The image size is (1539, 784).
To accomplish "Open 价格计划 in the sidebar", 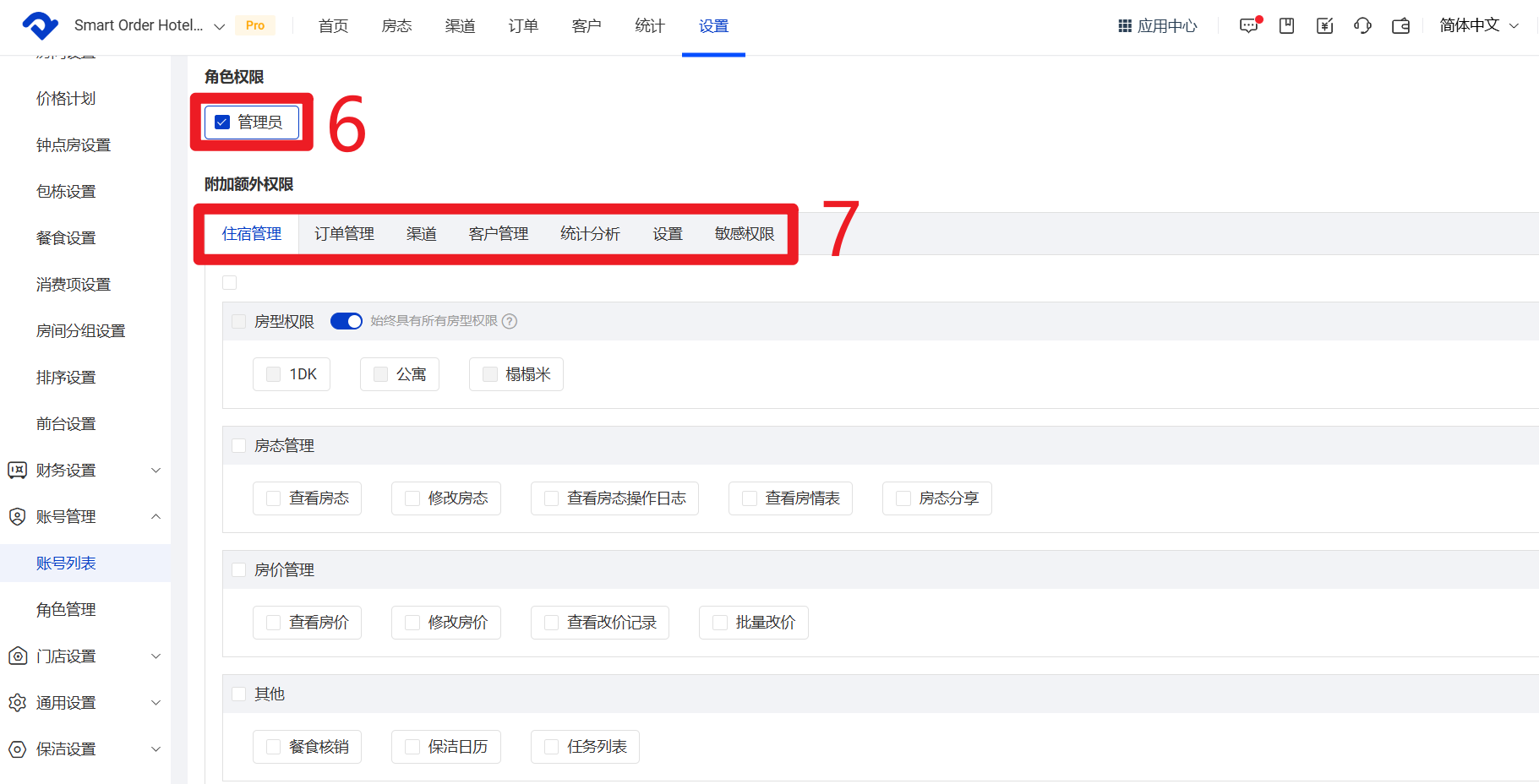I will [x=66, y=99].
